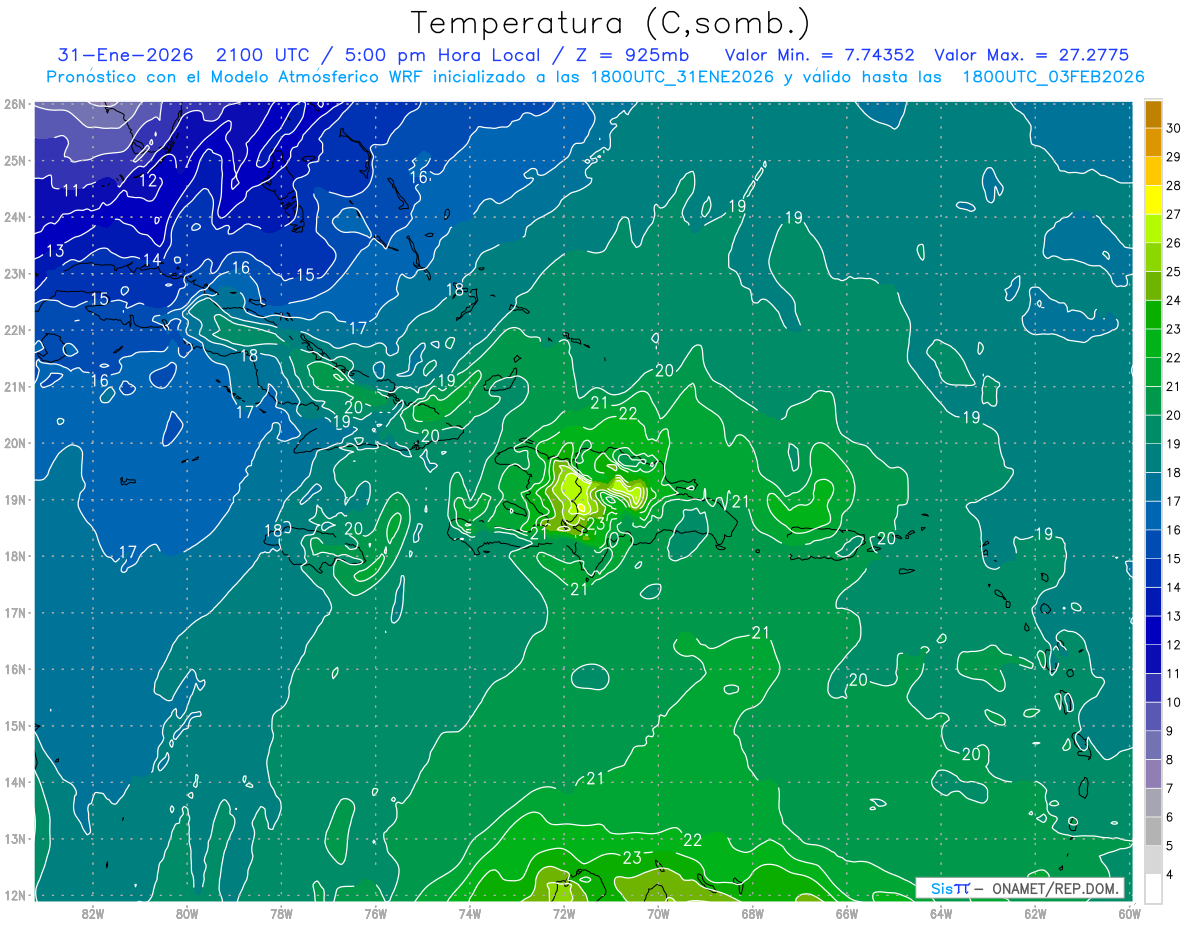1200x927 pixels.
Task: Click longitude axis label "68W"
Action: tap(753, 913)
